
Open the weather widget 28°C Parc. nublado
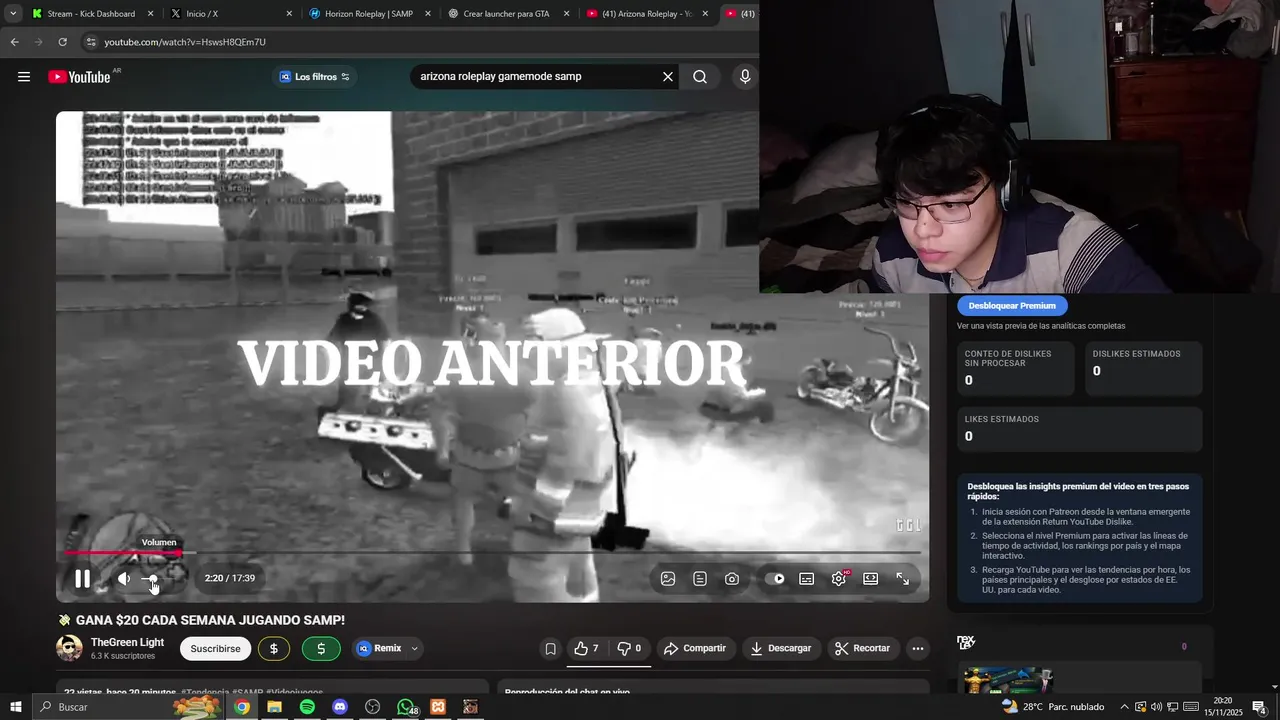[1053, 707]
